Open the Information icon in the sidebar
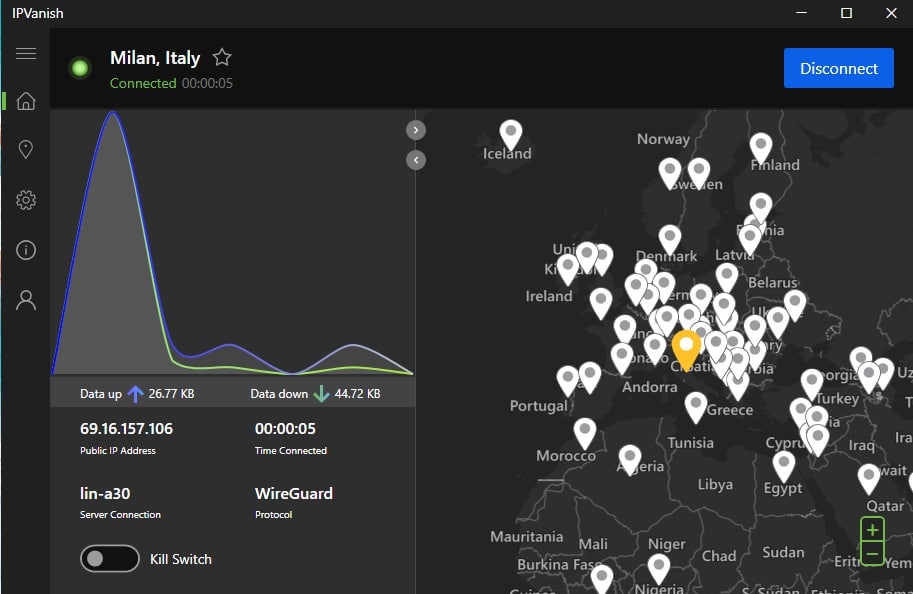 (x=26, y=250)
